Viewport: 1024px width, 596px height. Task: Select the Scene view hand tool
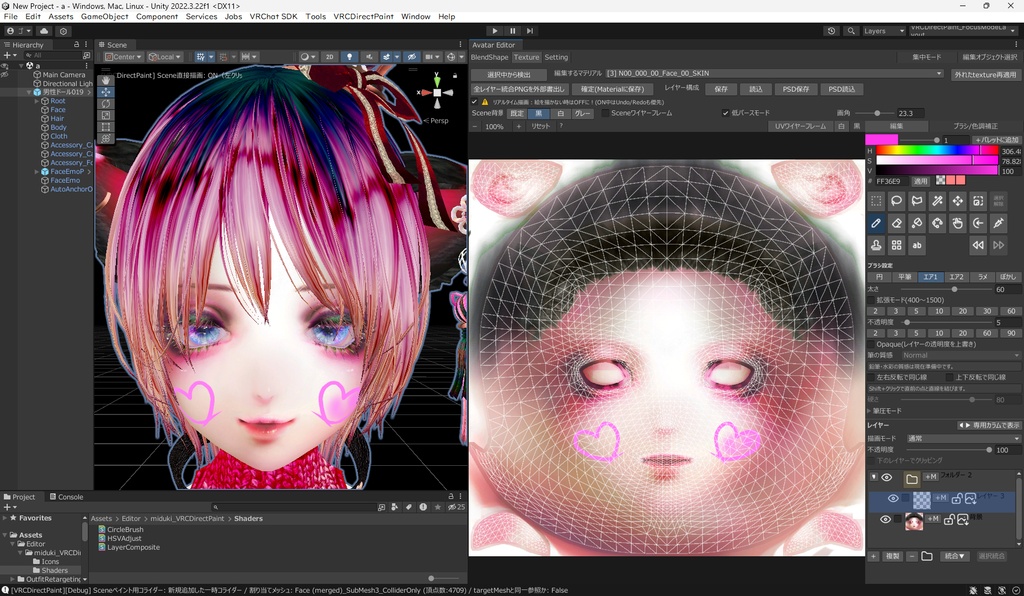click(106, 80)
